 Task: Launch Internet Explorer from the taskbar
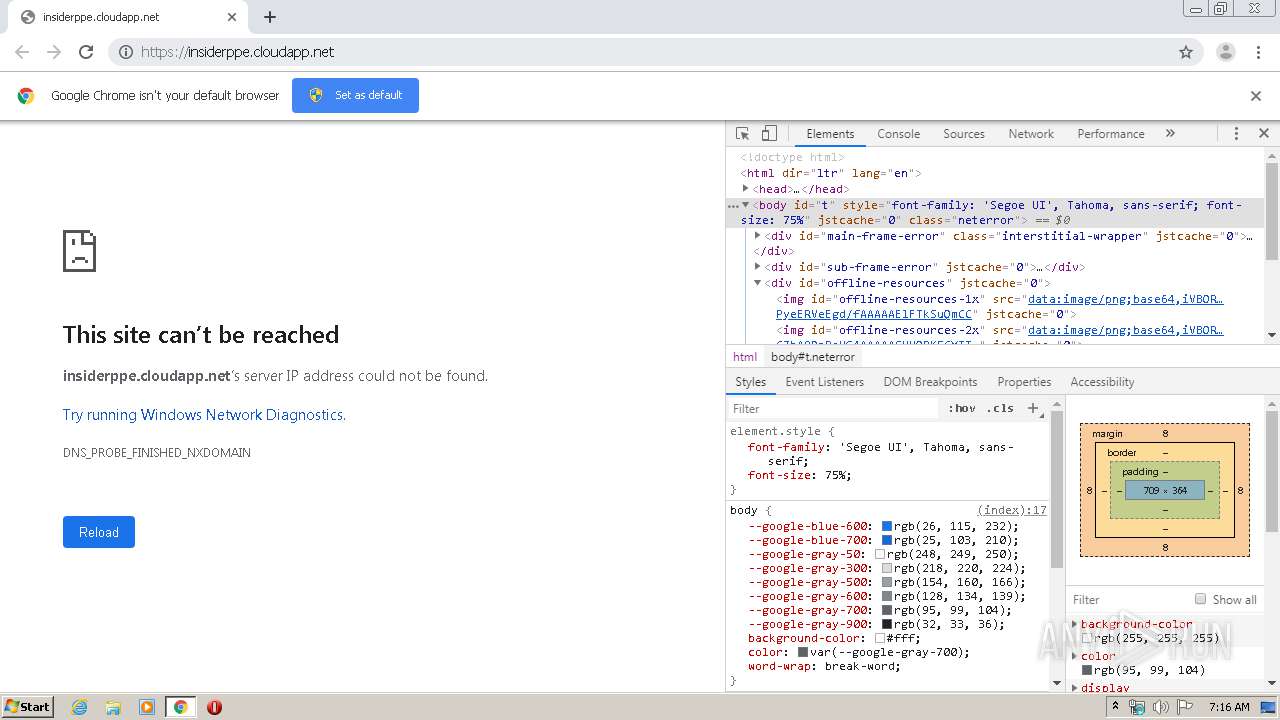pos(79,707)
